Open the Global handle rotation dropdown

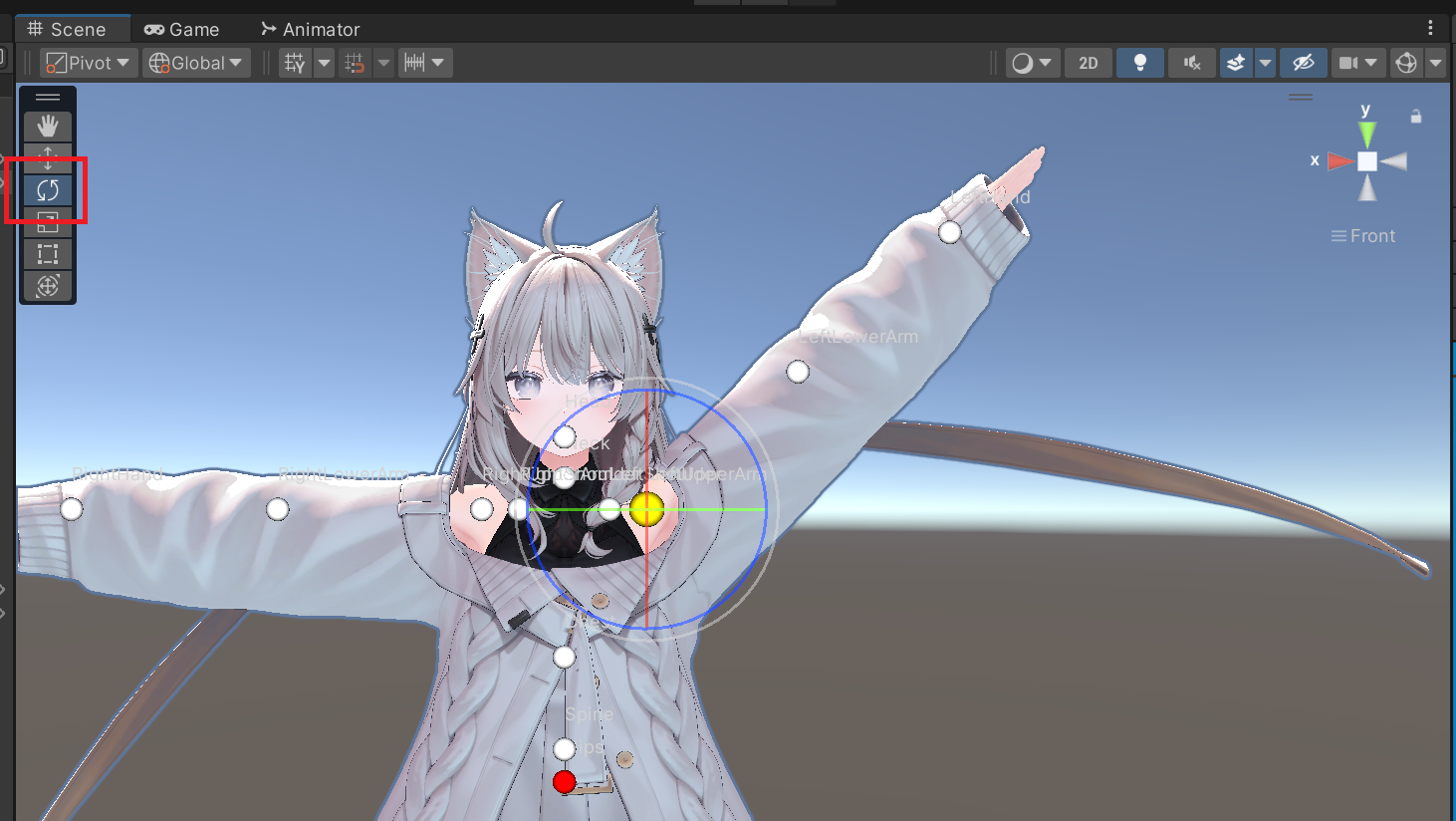(x=195, y=63)
